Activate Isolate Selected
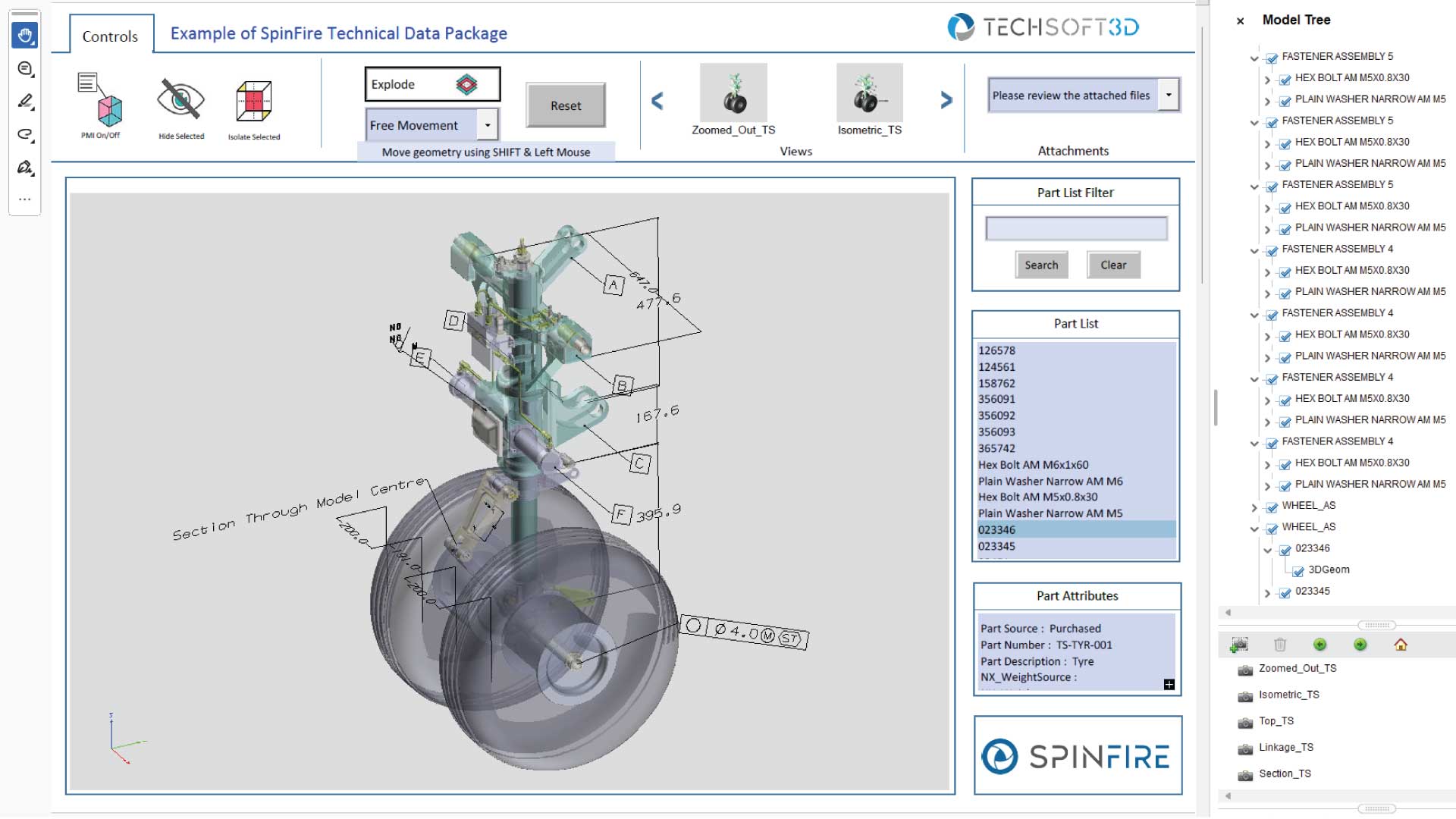This screenshot has width=1456, height=819. pyautogui.click(x=253, y=106)
